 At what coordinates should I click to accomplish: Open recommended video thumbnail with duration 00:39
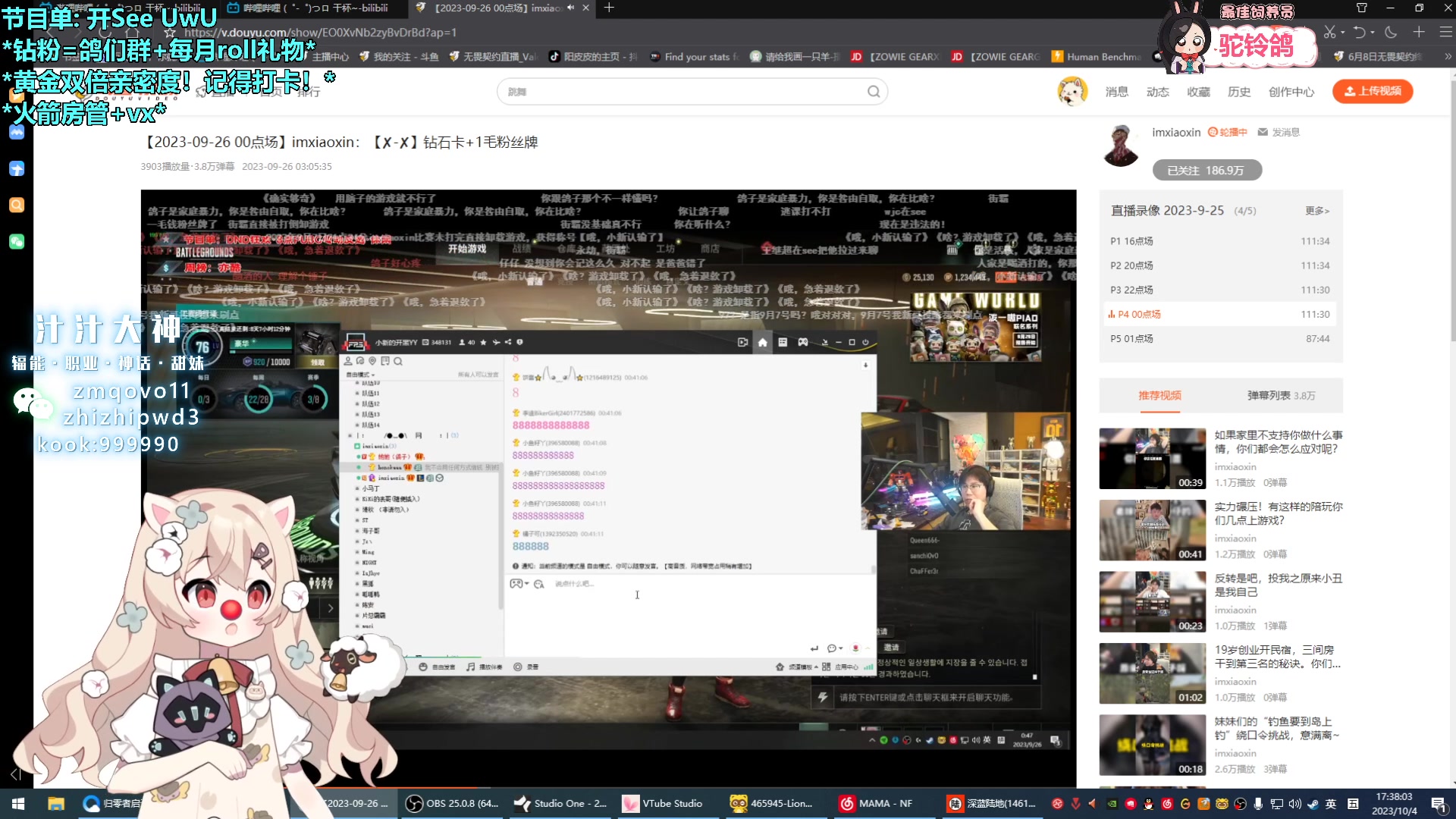[x=1152, y=459]
